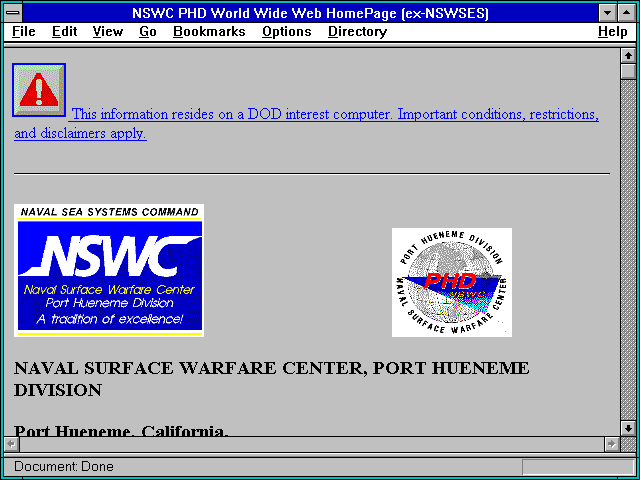Click the vertical scrollbar thumb
This screenshot has width=640, height=480.
628,71
